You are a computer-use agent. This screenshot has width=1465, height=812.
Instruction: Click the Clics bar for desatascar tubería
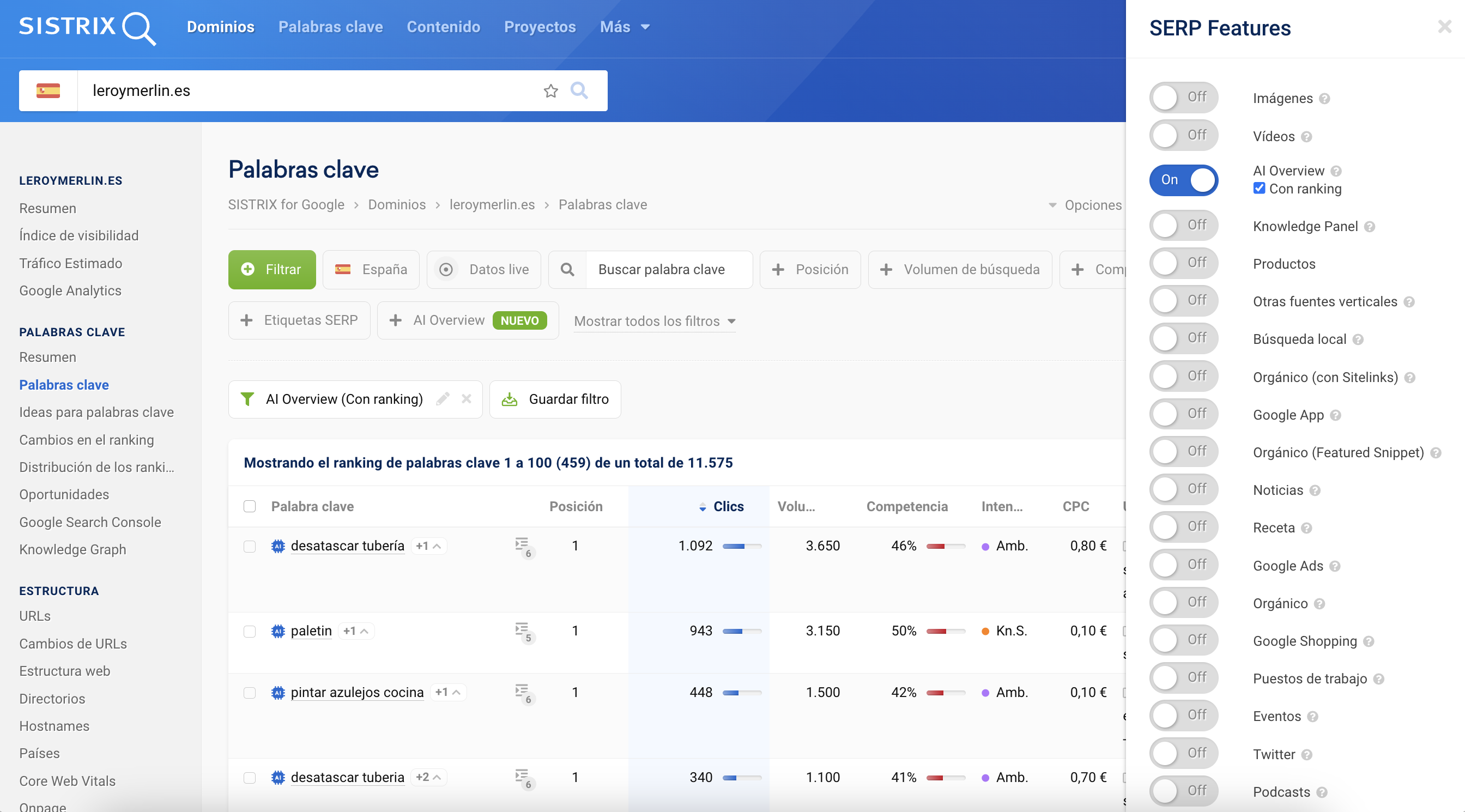tap(742, 546)
